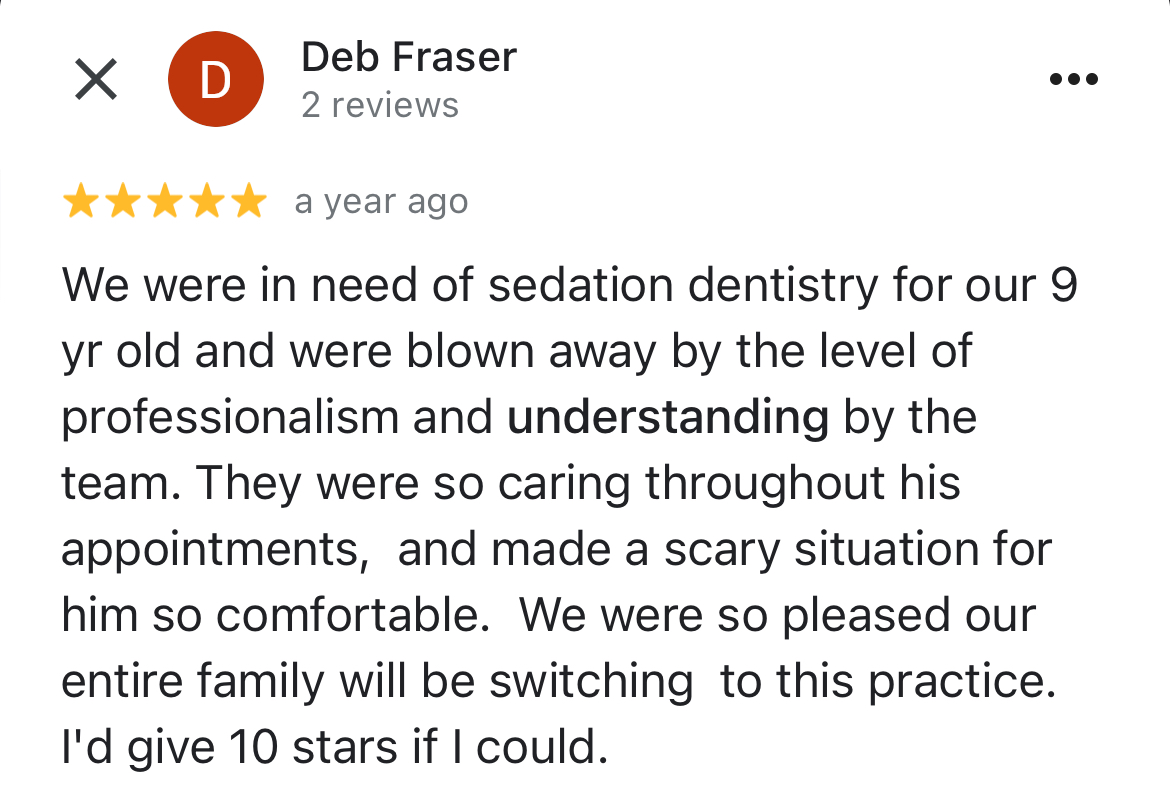Image resolution: width=1170 pixels, height=795 pixels.
Task: Open Deb Fraser's profile name link
Action: pyautogui.click(x=409, y=57)
